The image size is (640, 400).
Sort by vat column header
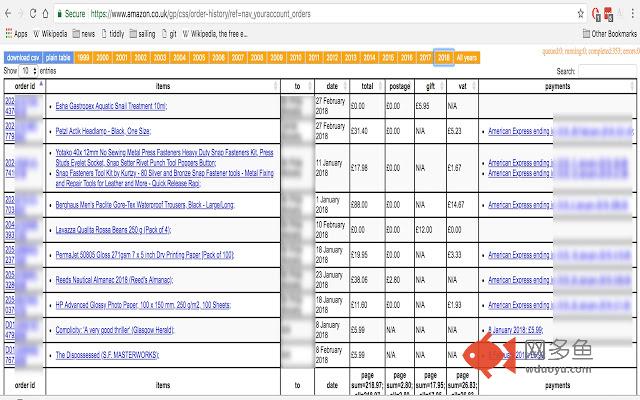click(462, 86)
